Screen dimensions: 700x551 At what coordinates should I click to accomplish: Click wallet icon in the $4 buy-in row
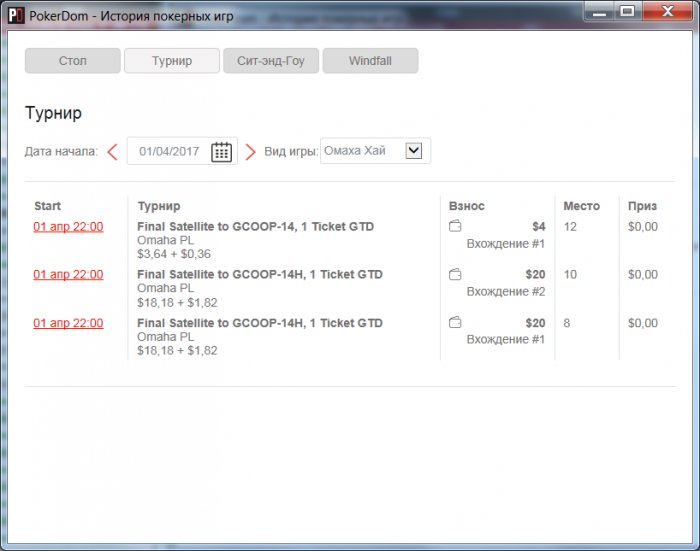(455, 226)
